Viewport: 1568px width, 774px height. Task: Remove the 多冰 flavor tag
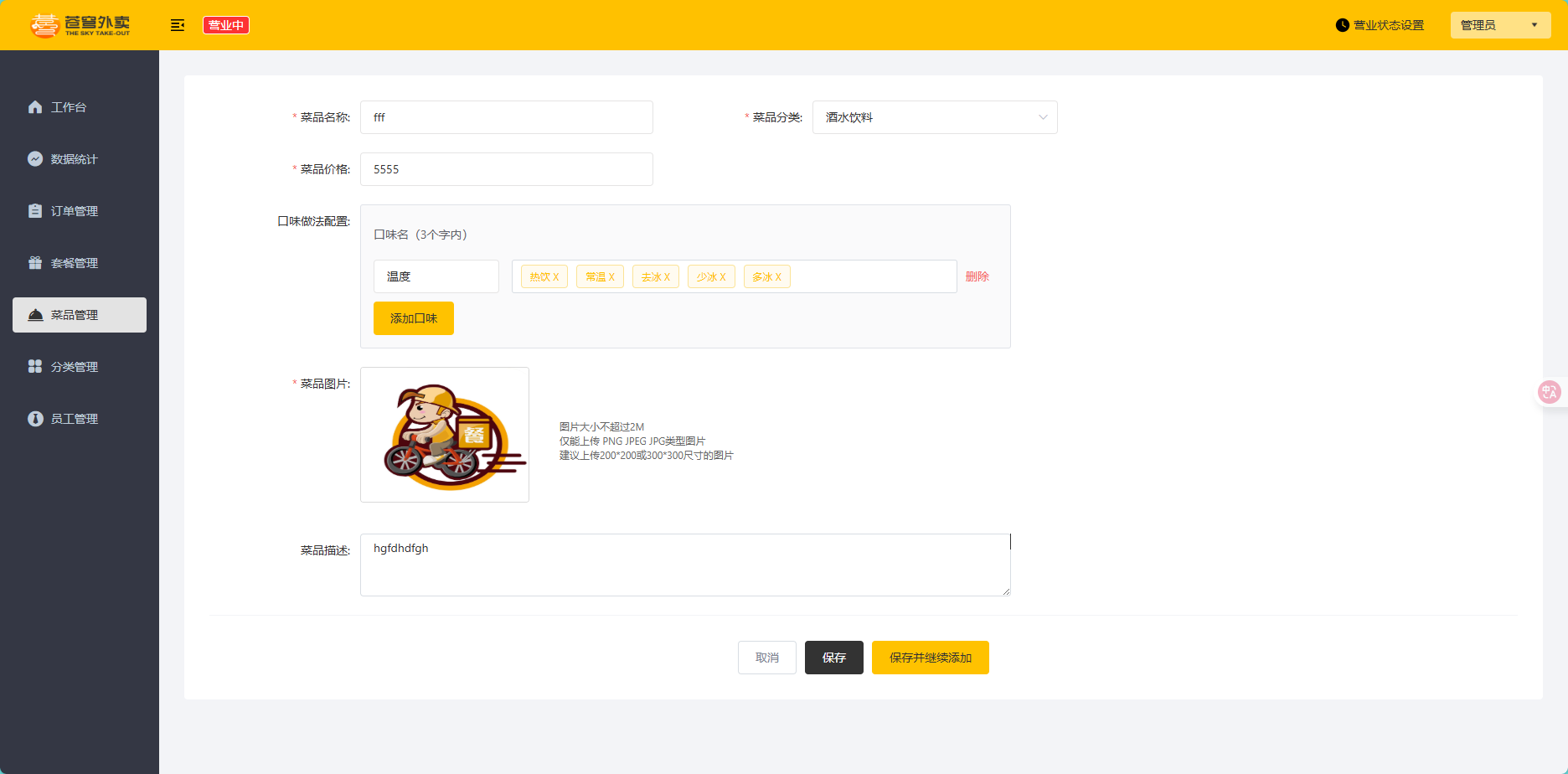click(779, 277)
